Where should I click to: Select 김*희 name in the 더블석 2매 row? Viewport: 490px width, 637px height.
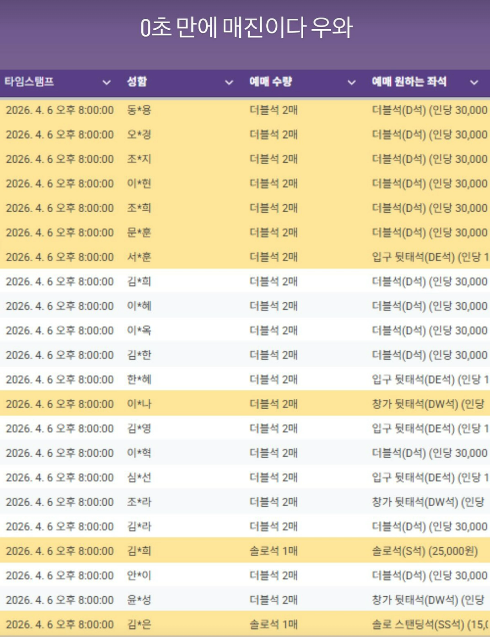pyautogui.click(x=139, y=282)
